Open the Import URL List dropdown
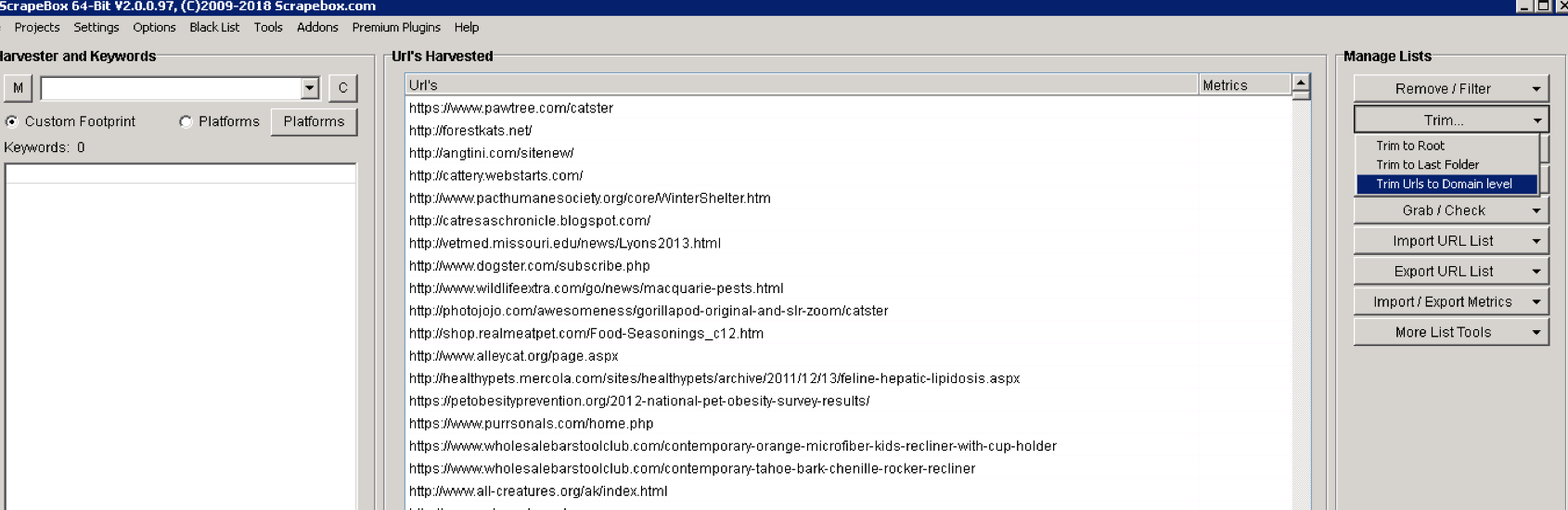 [1451, 241]
